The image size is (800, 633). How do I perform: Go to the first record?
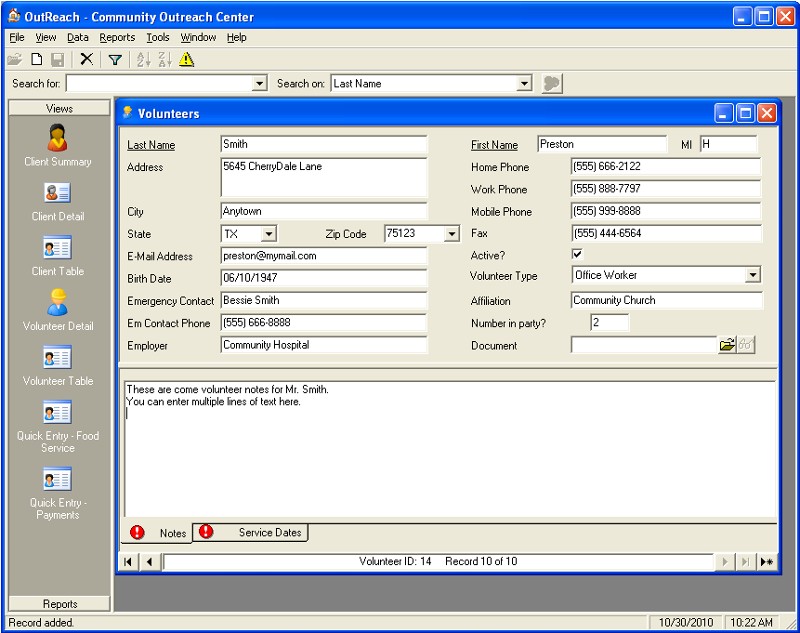pos(128,562)
